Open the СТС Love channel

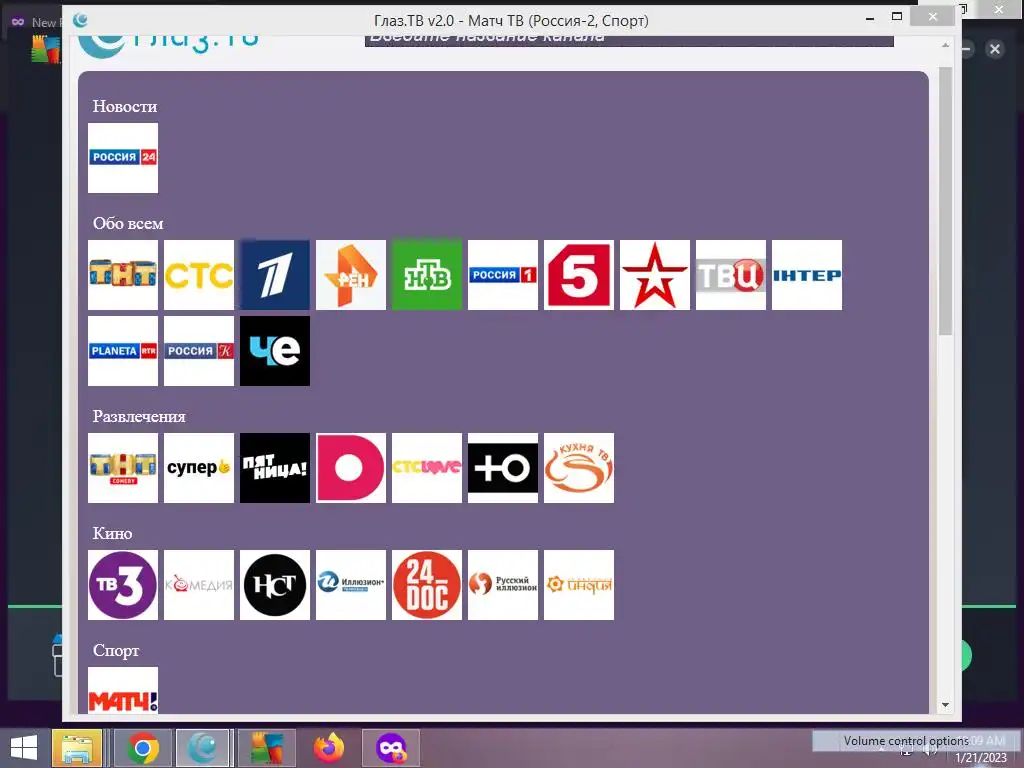(x=426, y=468)
